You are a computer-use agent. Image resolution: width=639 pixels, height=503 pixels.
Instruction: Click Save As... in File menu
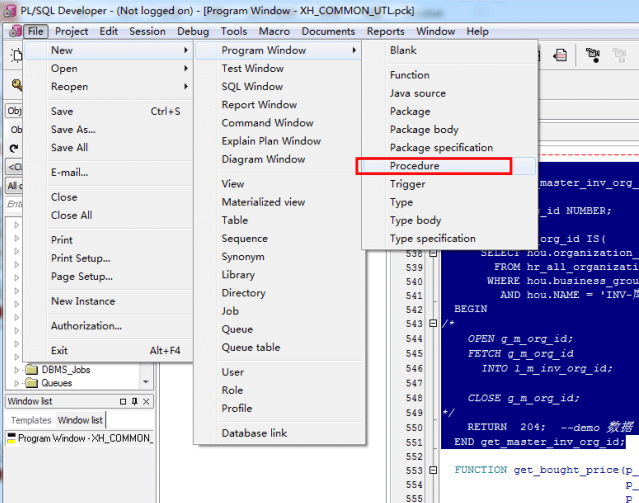(108, 130)
